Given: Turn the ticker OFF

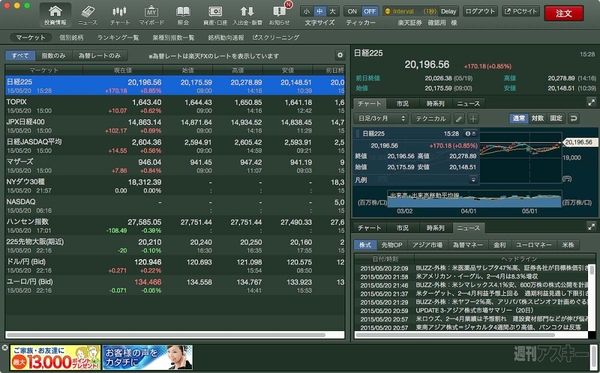Looking at the screenshot, I should tap(369, 11).
